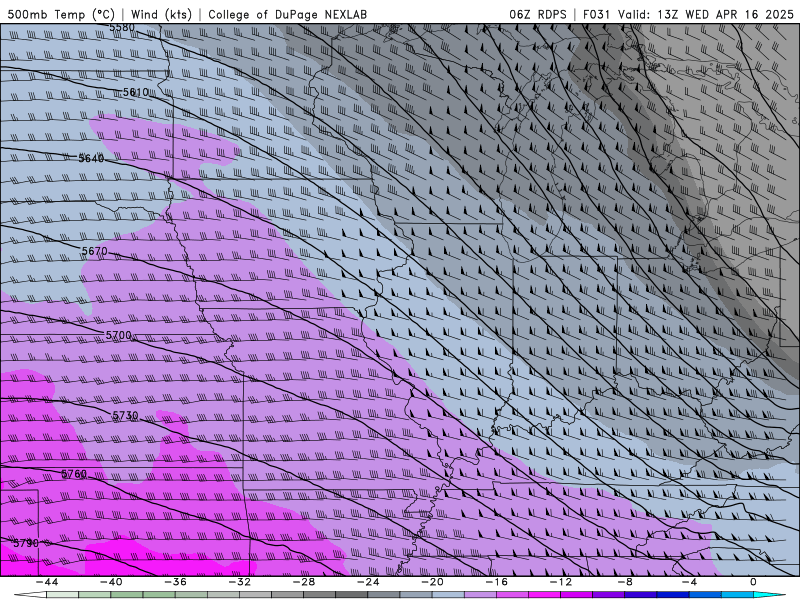Click the cyan arrow end of the colorbar
800x600 pixels.
770,595
